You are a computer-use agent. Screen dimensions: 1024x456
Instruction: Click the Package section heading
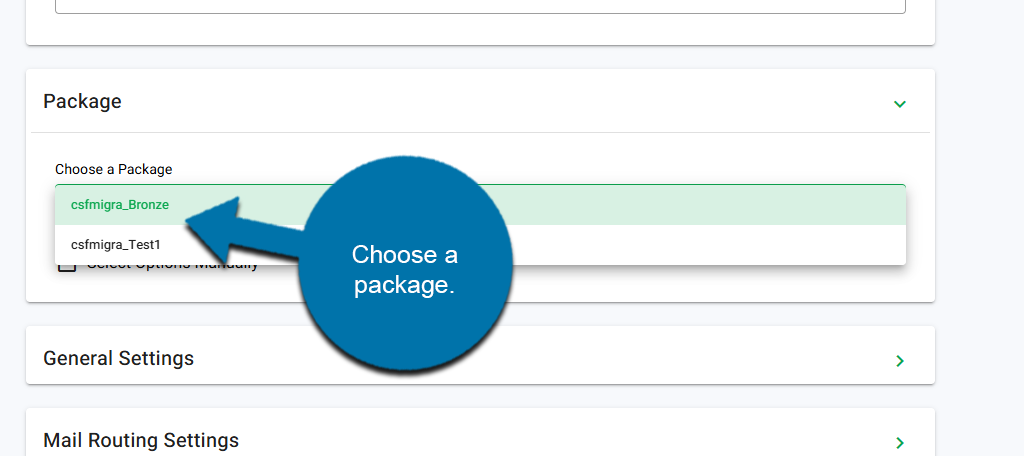pyautogui.click(x=83, y=102)
